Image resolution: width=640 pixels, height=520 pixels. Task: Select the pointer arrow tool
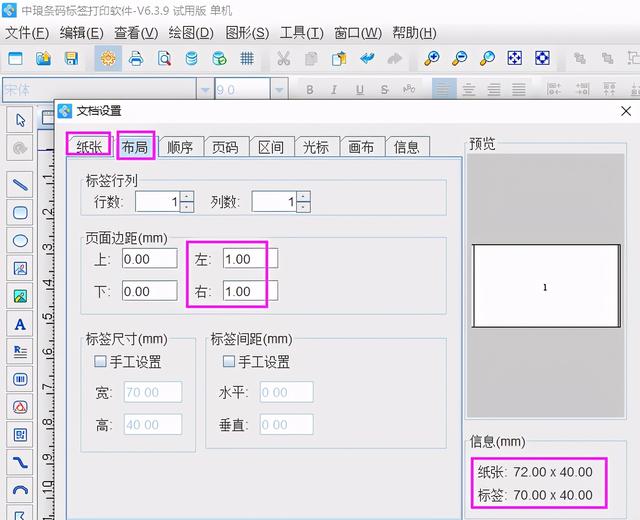tap(20, 120)
